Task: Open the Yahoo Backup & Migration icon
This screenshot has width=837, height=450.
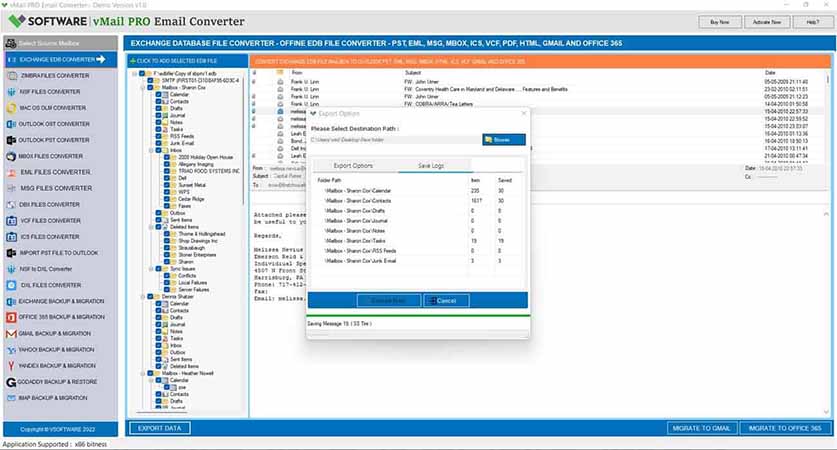Action: coord(12,350)
